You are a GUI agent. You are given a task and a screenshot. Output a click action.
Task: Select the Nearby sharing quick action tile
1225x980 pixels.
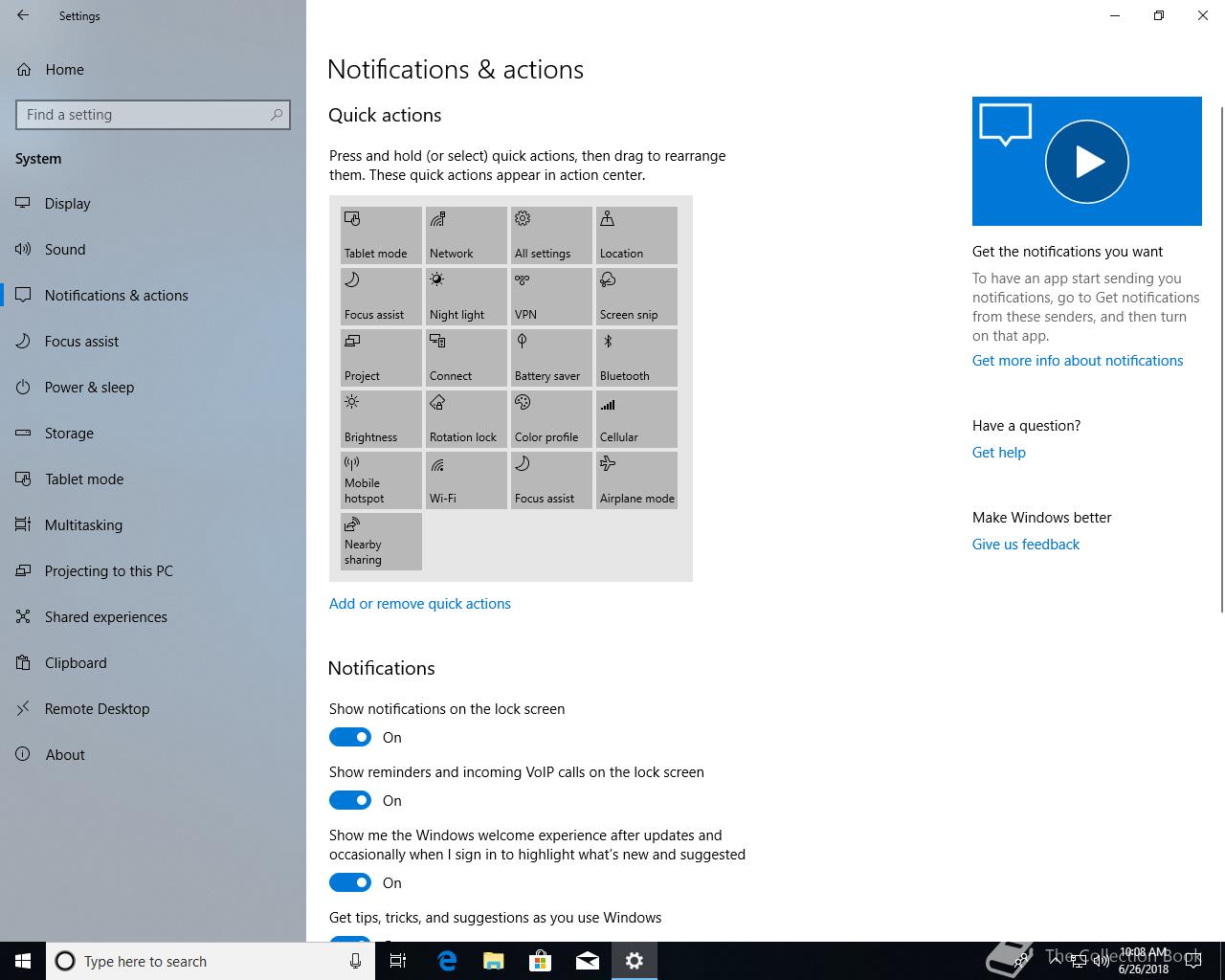click(x=381, y=542)
